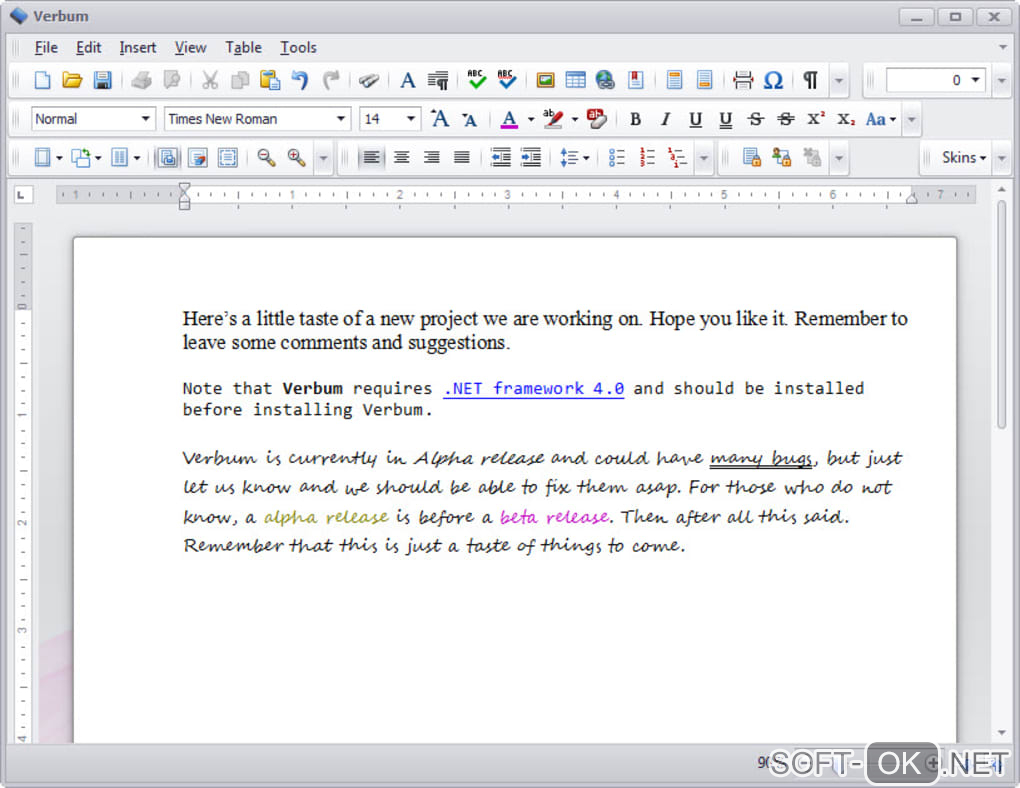This screenshot has width=1020, height=788.
Task: Create a new document with New icon
Action: click(x=42, y=81)
